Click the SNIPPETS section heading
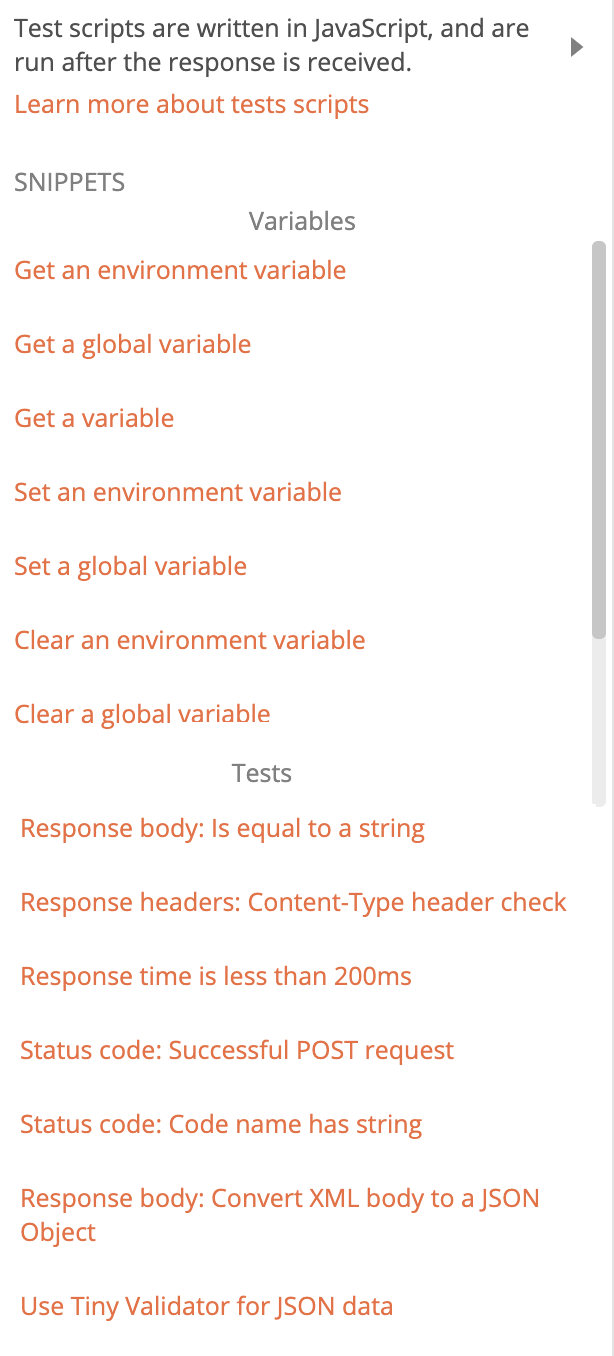Viewport: 614px width, 1356px height. [69, 182]
